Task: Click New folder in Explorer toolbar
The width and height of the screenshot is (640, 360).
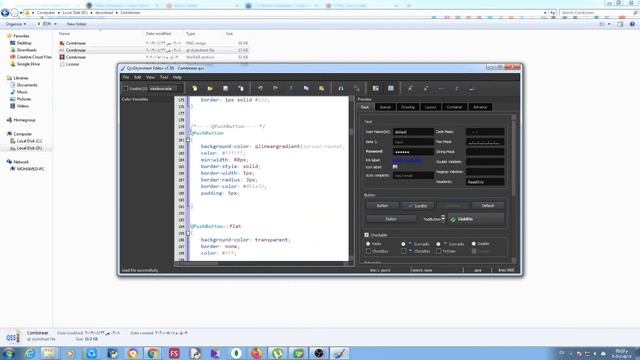Action: [76, 24]
